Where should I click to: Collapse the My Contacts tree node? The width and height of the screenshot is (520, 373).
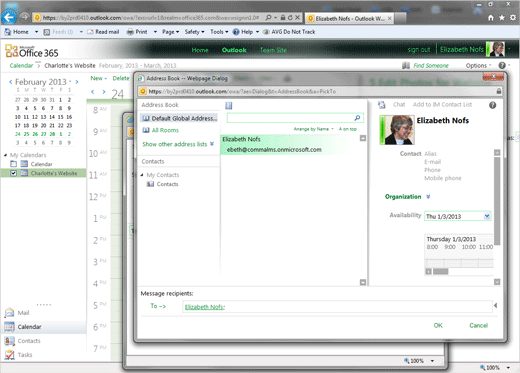142,175
